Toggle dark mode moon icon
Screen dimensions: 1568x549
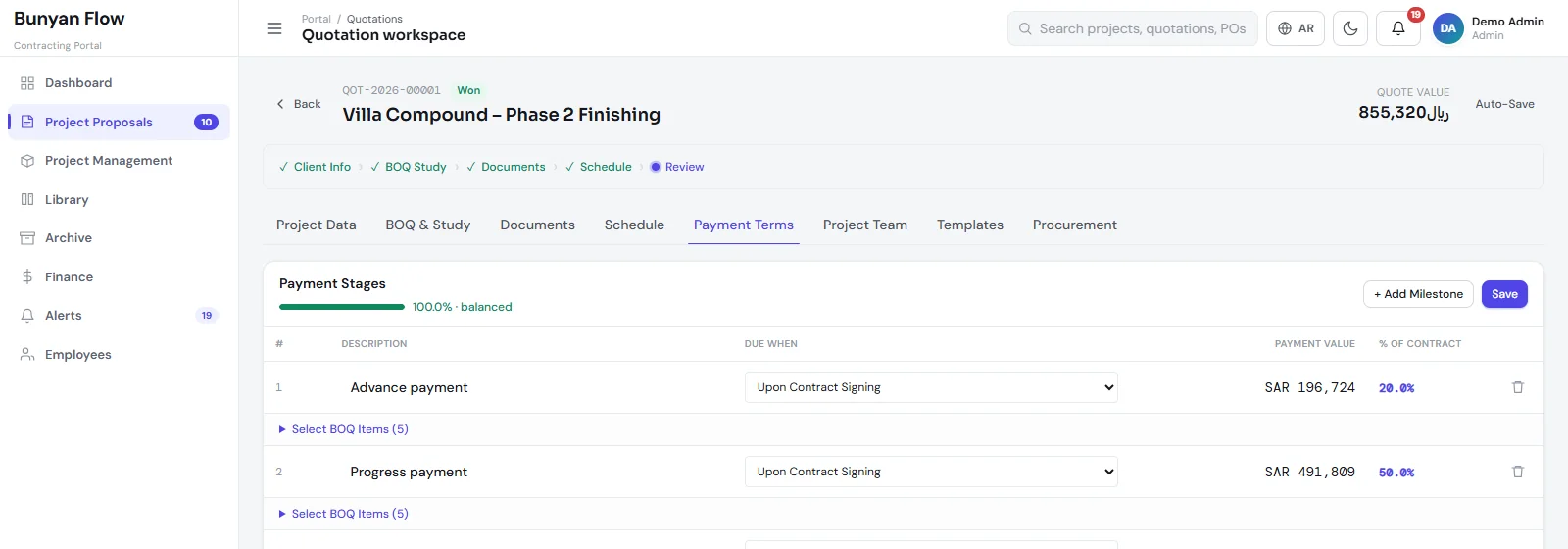1350,28
